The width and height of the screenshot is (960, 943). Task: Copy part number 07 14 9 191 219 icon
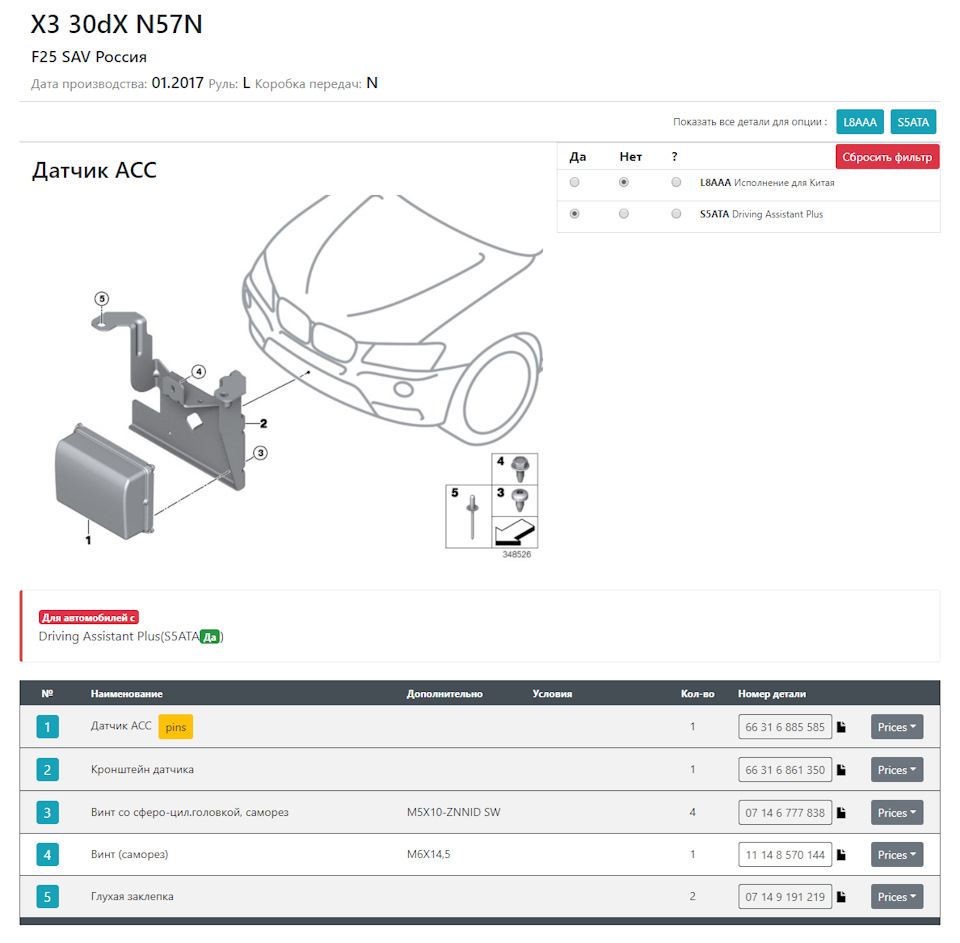click(x=841, y=896)
